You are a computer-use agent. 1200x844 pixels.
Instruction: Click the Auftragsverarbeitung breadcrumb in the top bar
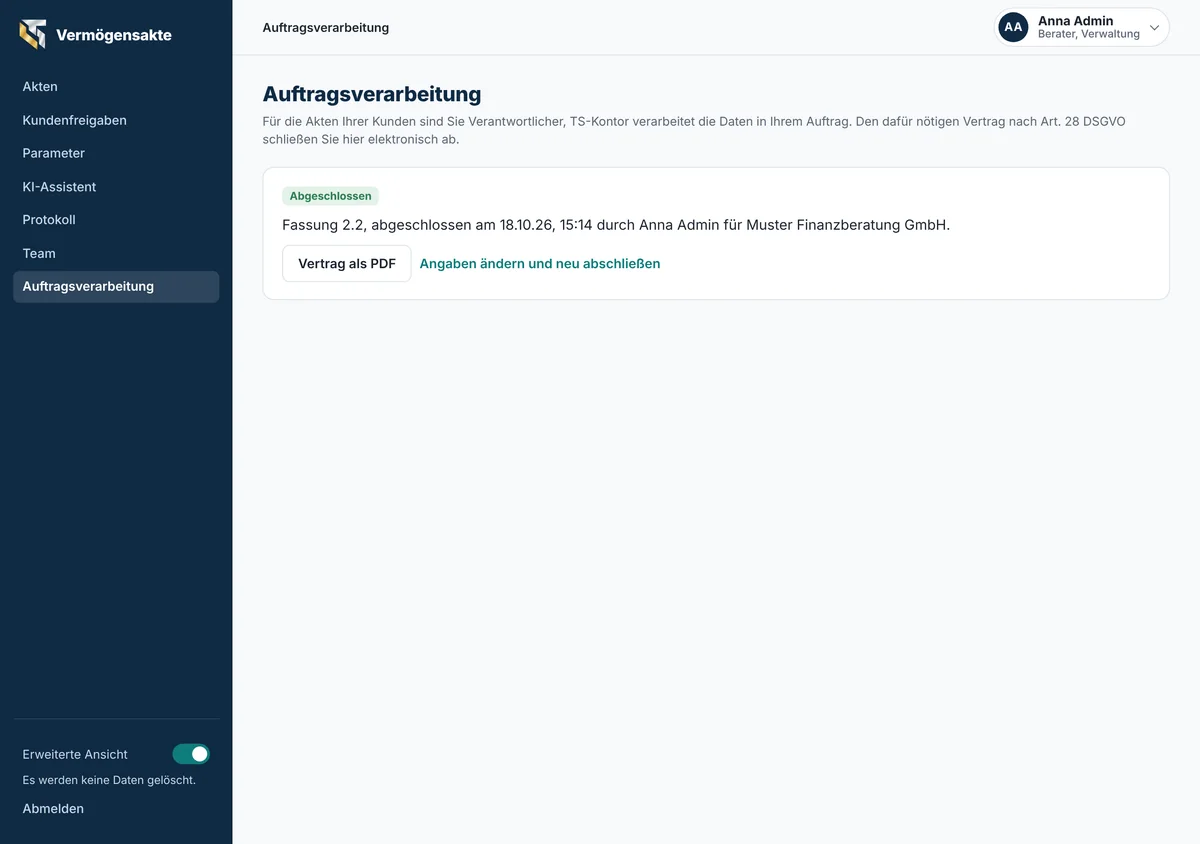pyautogui.click(x=326, y=28)
